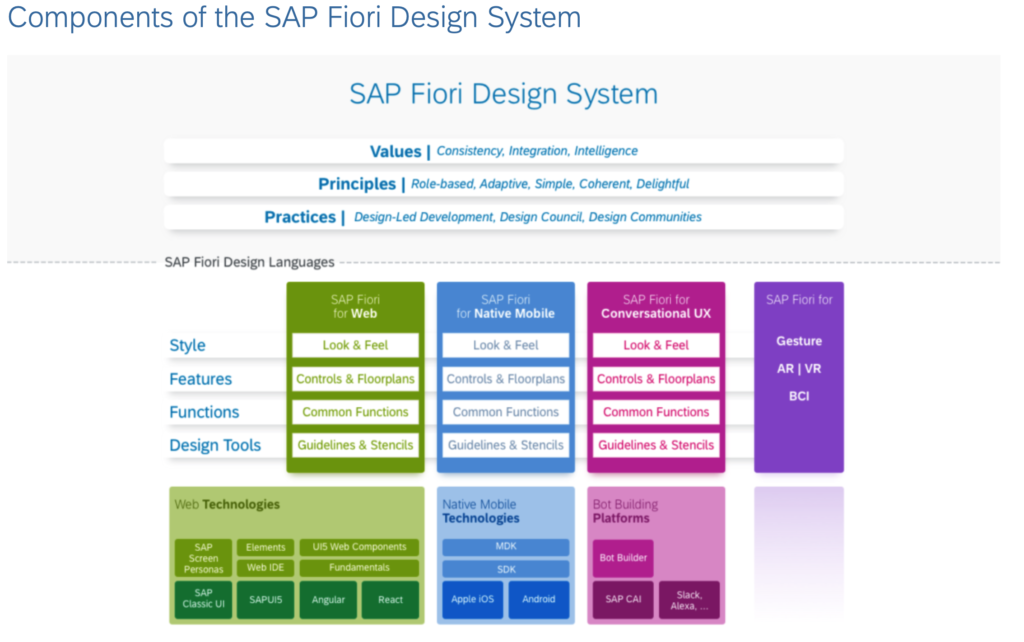1024x642 pixels.
Task: Choose the Apple iOS box
Action: coord(473,599)
